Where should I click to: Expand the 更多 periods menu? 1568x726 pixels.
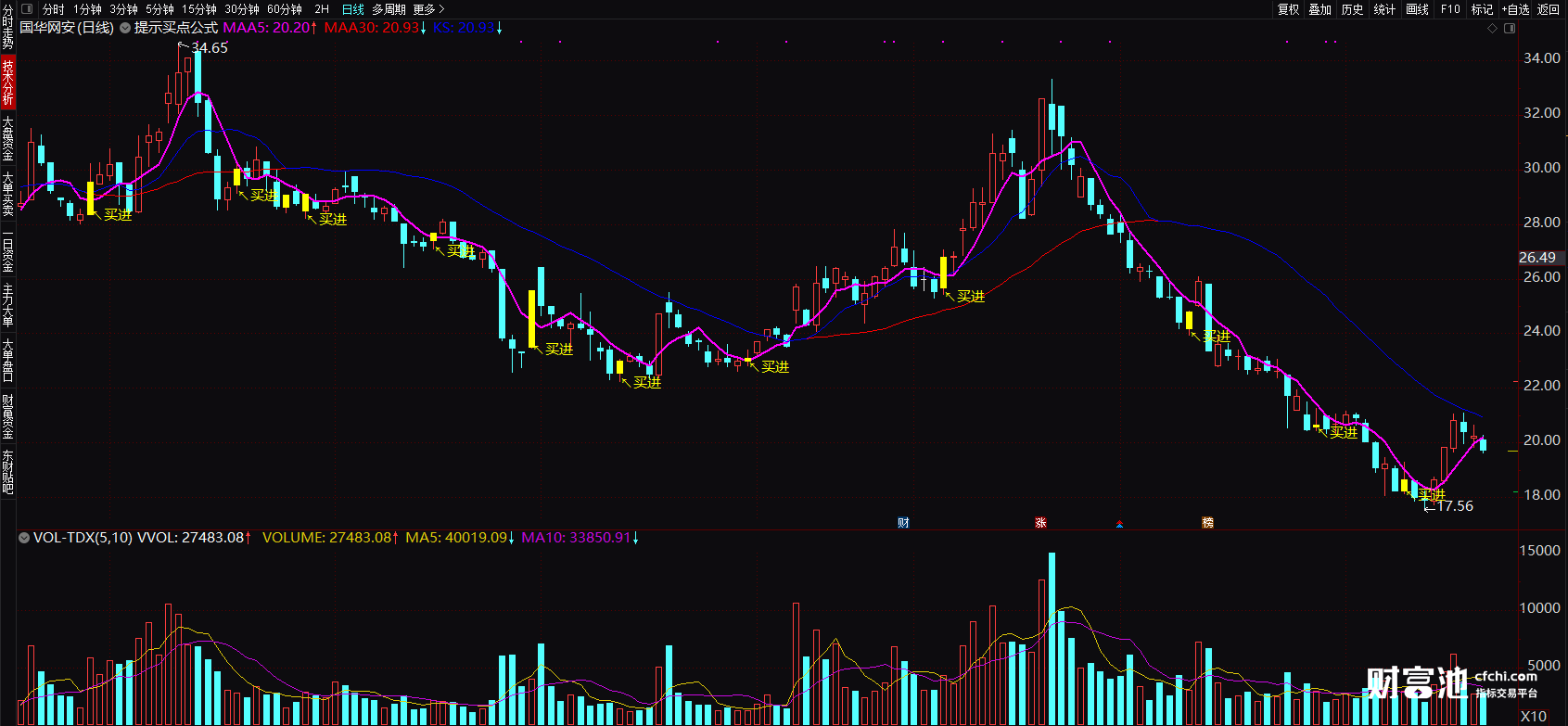[428, 9]
